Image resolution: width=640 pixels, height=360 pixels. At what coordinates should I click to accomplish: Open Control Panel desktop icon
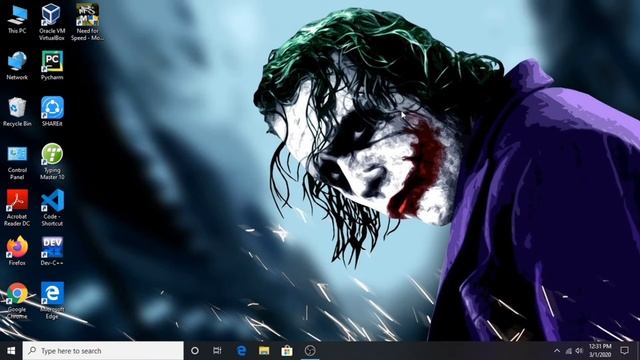coord(17,162)
